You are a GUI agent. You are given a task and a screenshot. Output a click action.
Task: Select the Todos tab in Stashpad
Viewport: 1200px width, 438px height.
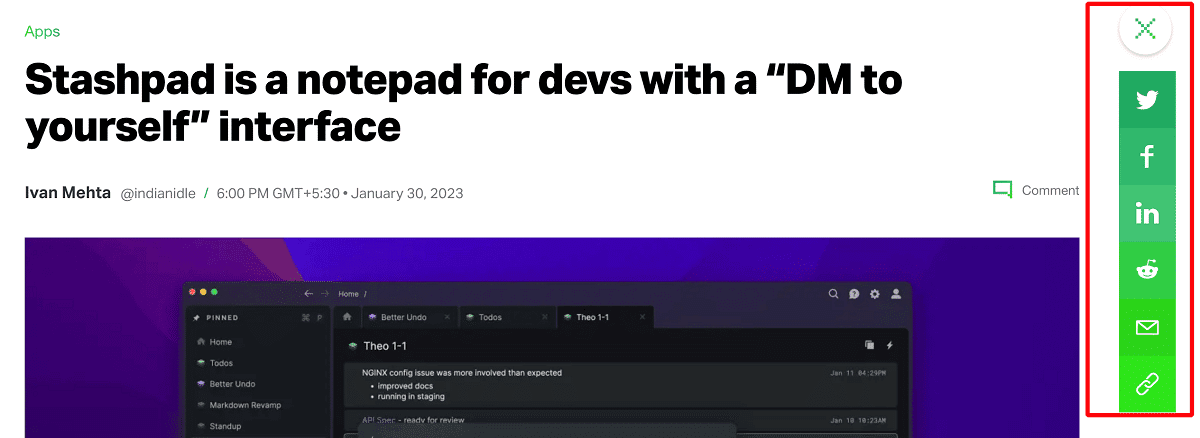pyautogui.click(x=489, y=317)
